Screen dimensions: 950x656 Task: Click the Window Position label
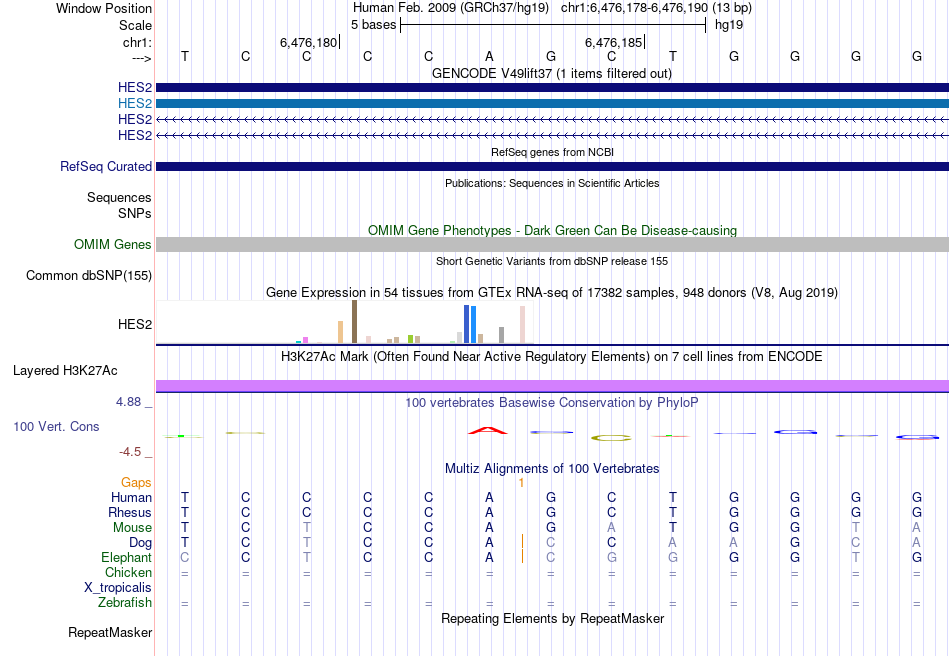click(104, 8)
